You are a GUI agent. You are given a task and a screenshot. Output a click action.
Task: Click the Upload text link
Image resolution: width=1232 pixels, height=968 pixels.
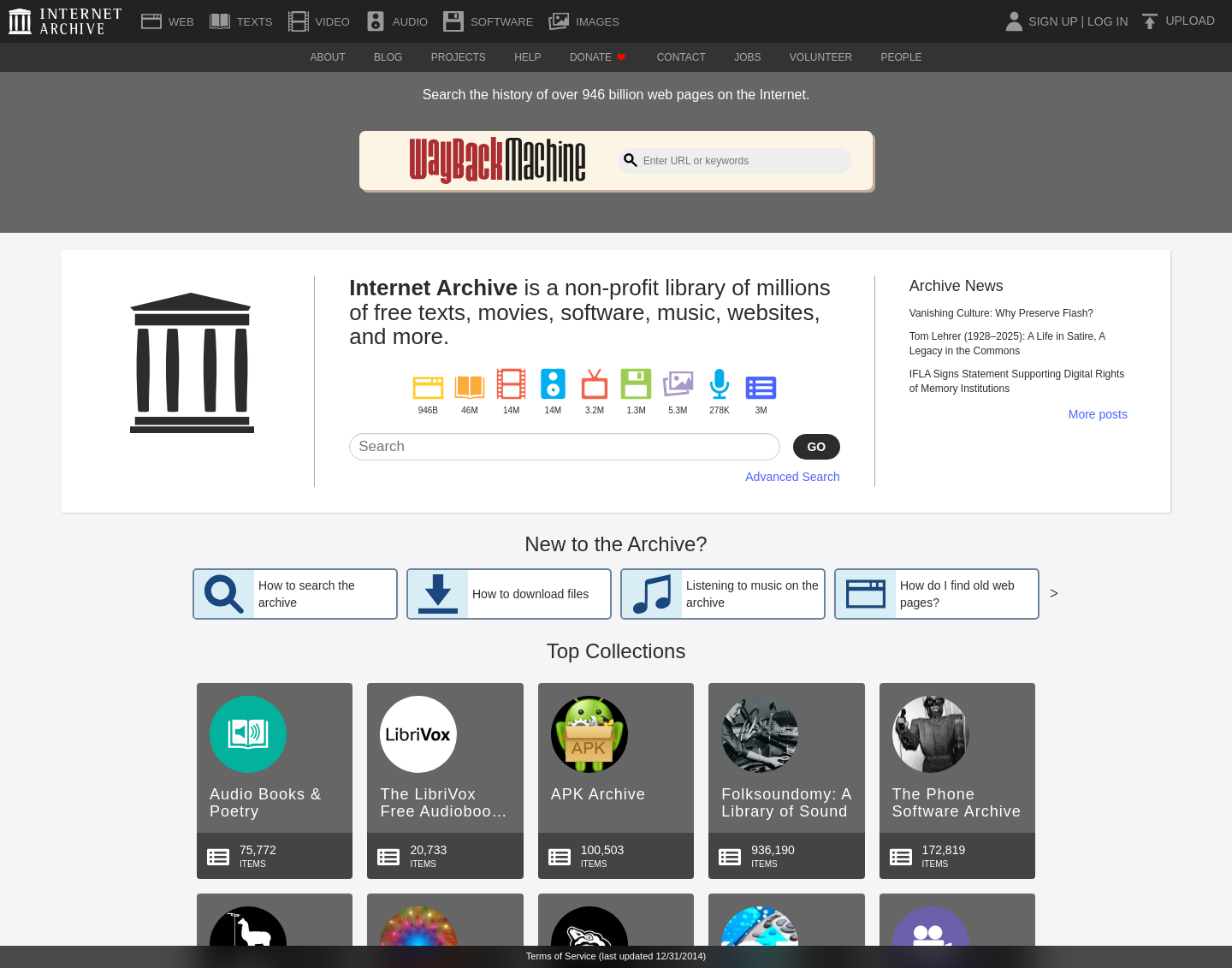(x=1190, y=21)
